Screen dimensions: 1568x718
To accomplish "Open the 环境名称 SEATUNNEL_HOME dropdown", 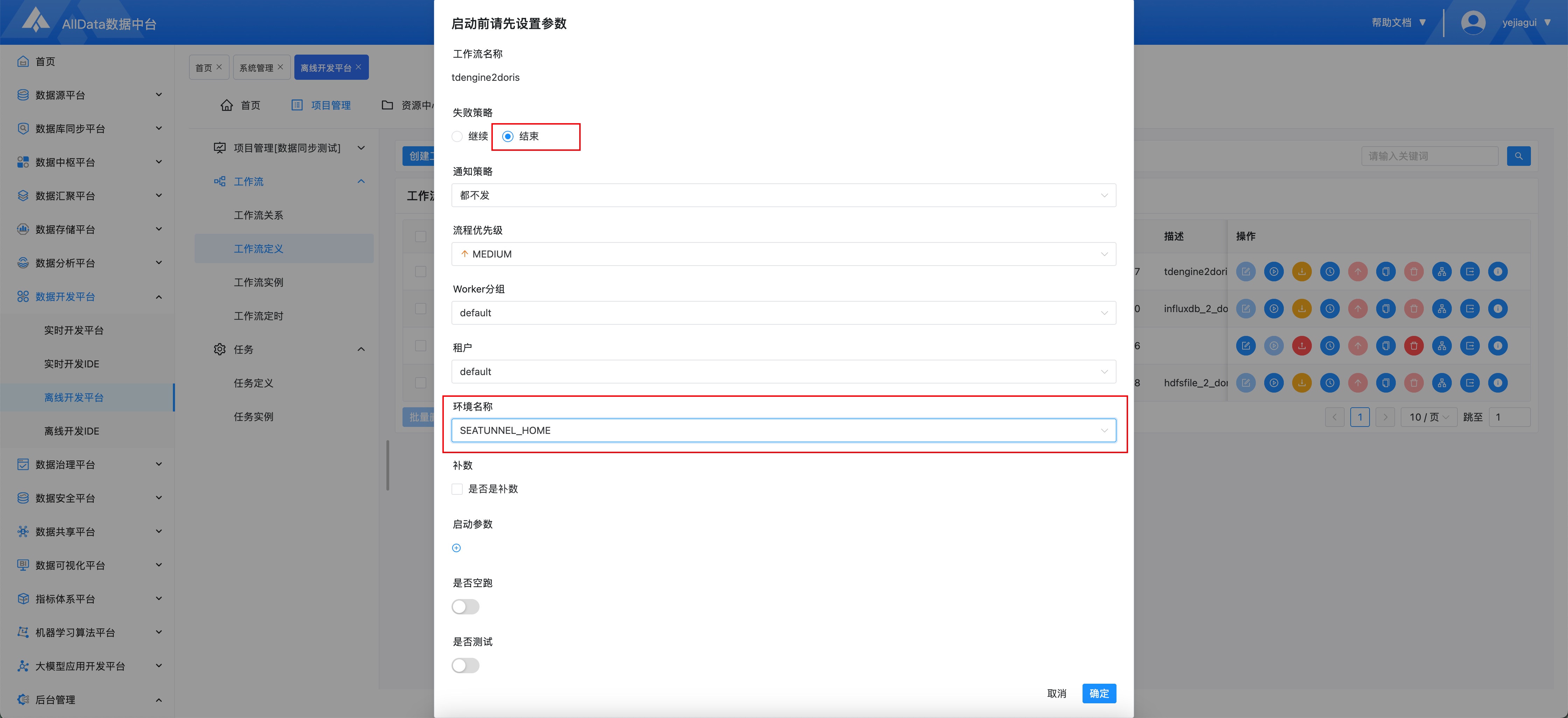I will (783, 430).
